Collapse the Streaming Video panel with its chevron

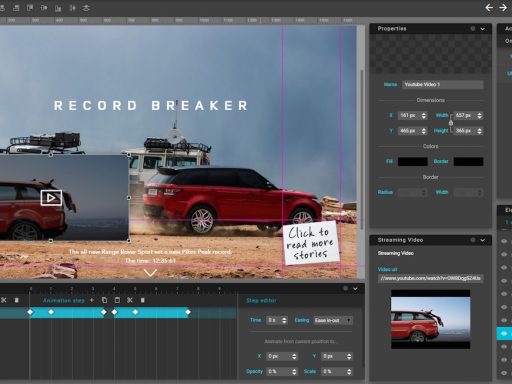coord(483,240)
